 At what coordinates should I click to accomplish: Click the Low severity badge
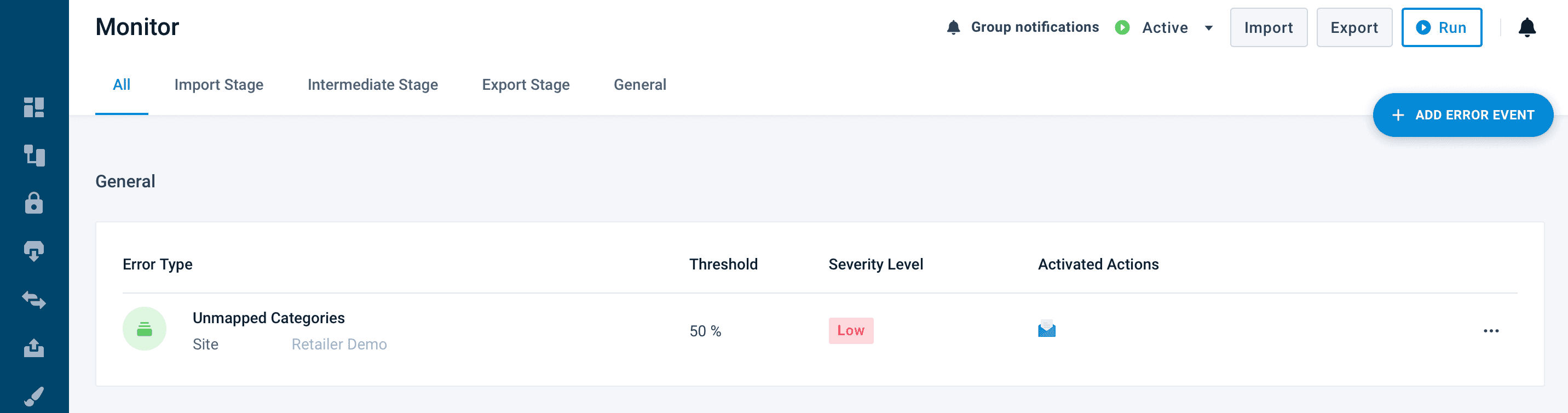[x=850, y=331]
